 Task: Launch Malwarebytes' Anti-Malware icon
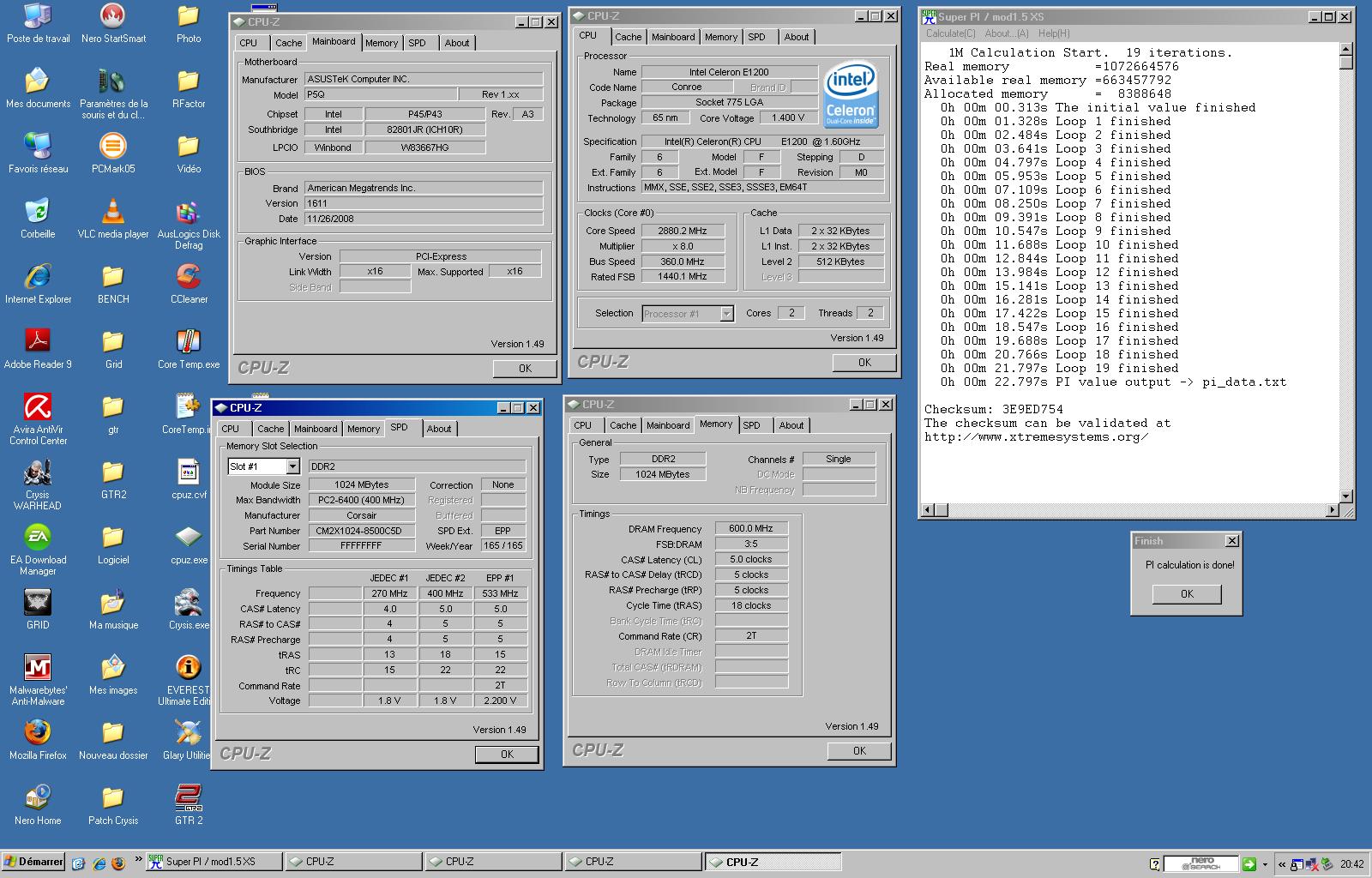pyautogui.click(x=38, y=680)
